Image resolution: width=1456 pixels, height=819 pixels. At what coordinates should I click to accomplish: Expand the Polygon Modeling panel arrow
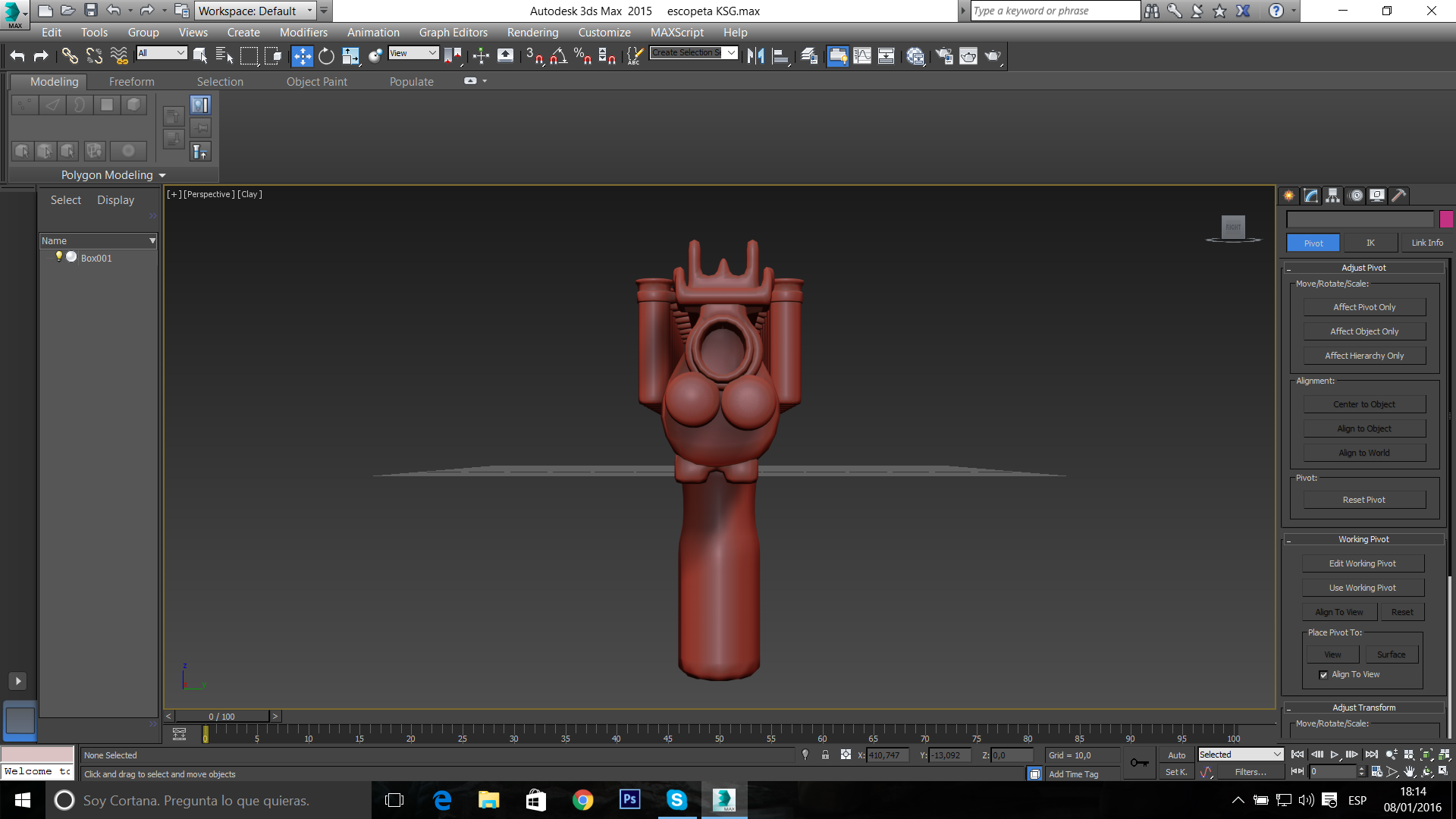point(162,175)
